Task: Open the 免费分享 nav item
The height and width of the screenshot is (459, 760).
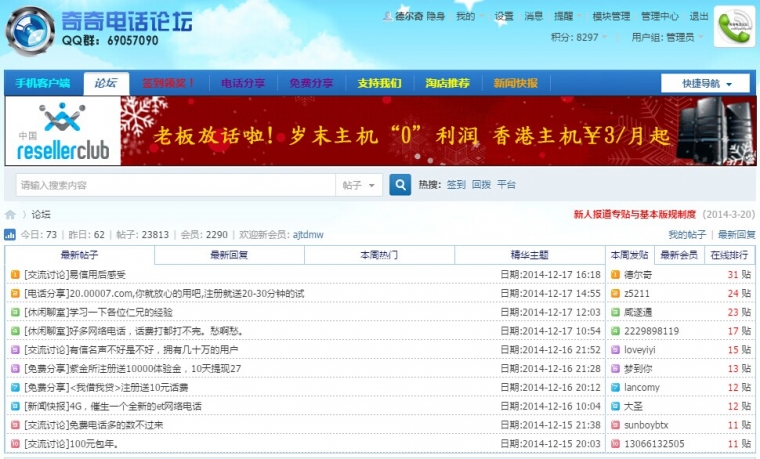Action: click(311, 83)
